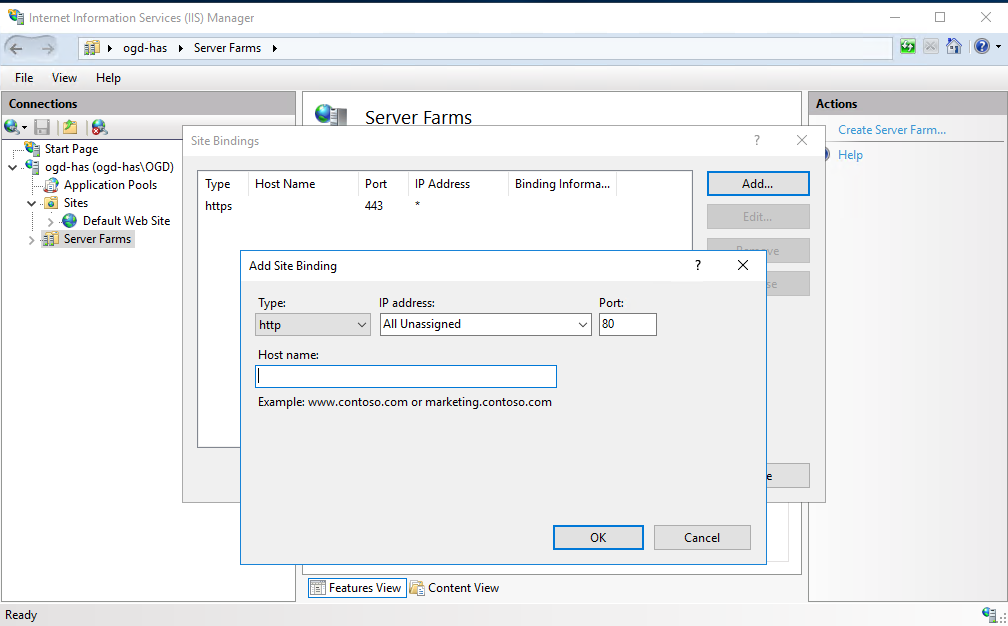
Task: Follow the Create Server Farm link
Action: 891,129
